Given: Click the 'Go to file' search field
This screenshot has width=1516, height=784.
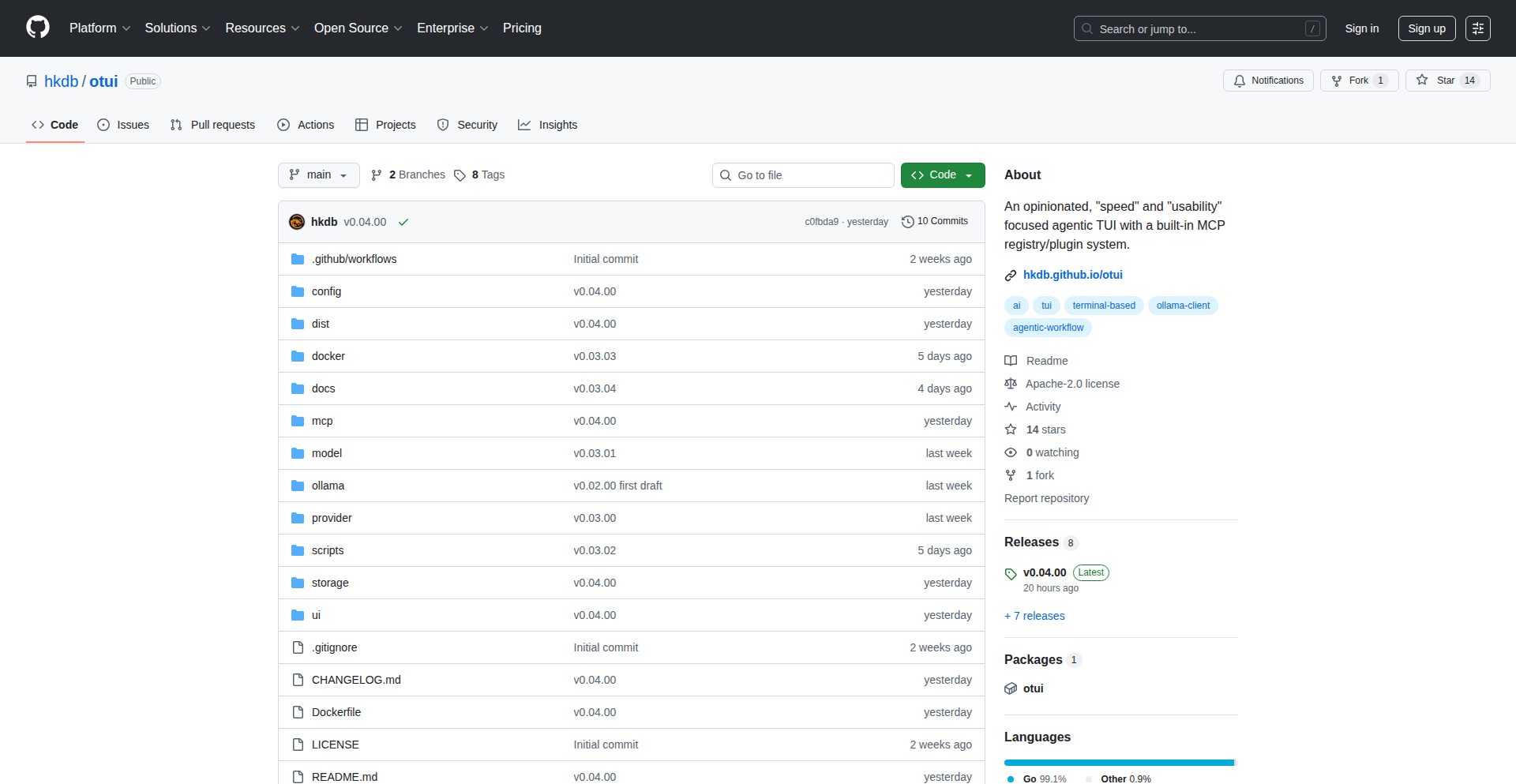Looking at the screenshot, I should point(803,174).
